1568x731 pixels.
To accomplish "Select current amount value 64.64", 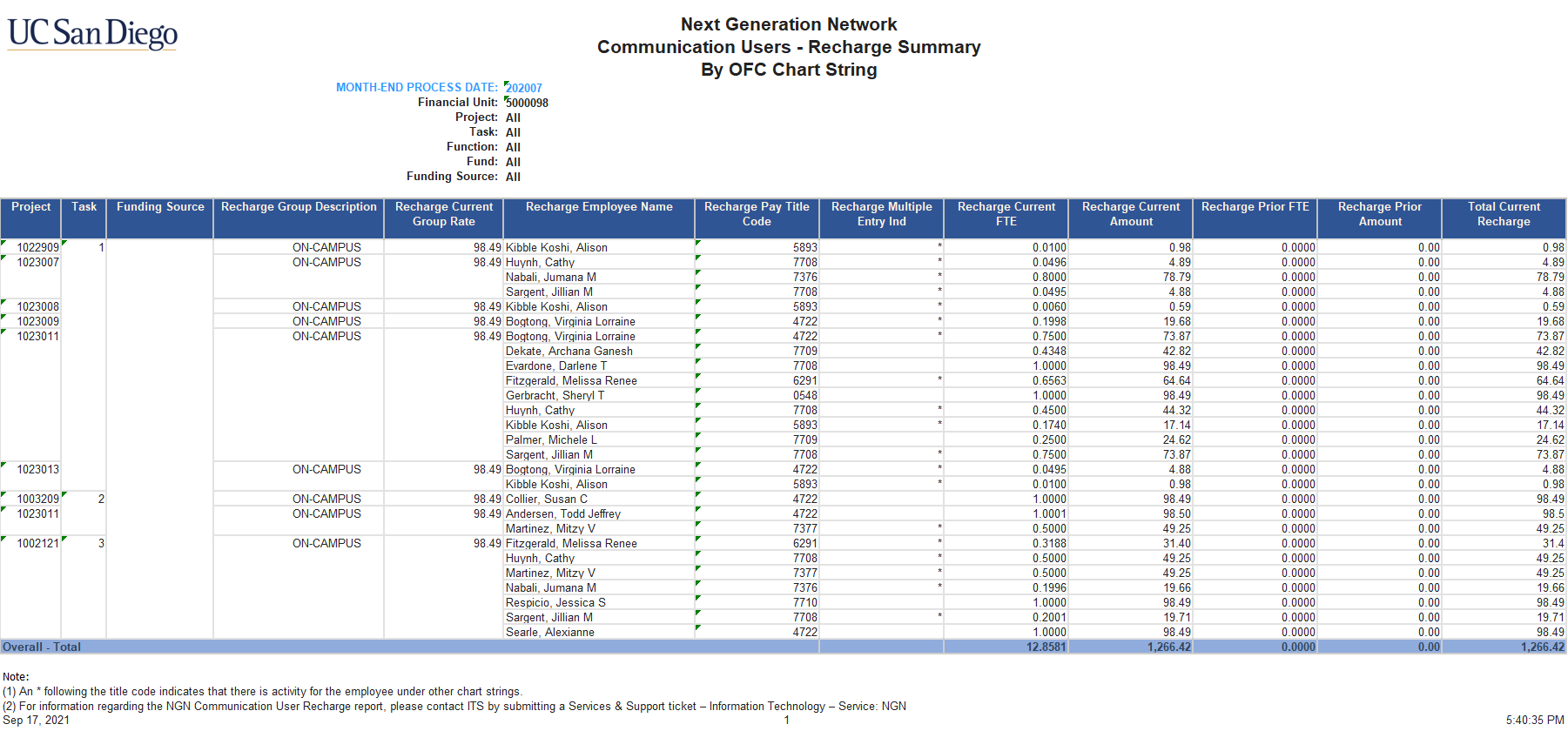I will (x=1177, y=381).
